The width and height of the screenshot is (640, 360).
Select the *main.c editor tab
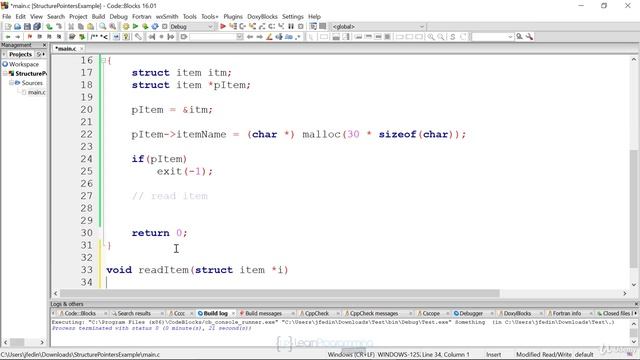65,49
